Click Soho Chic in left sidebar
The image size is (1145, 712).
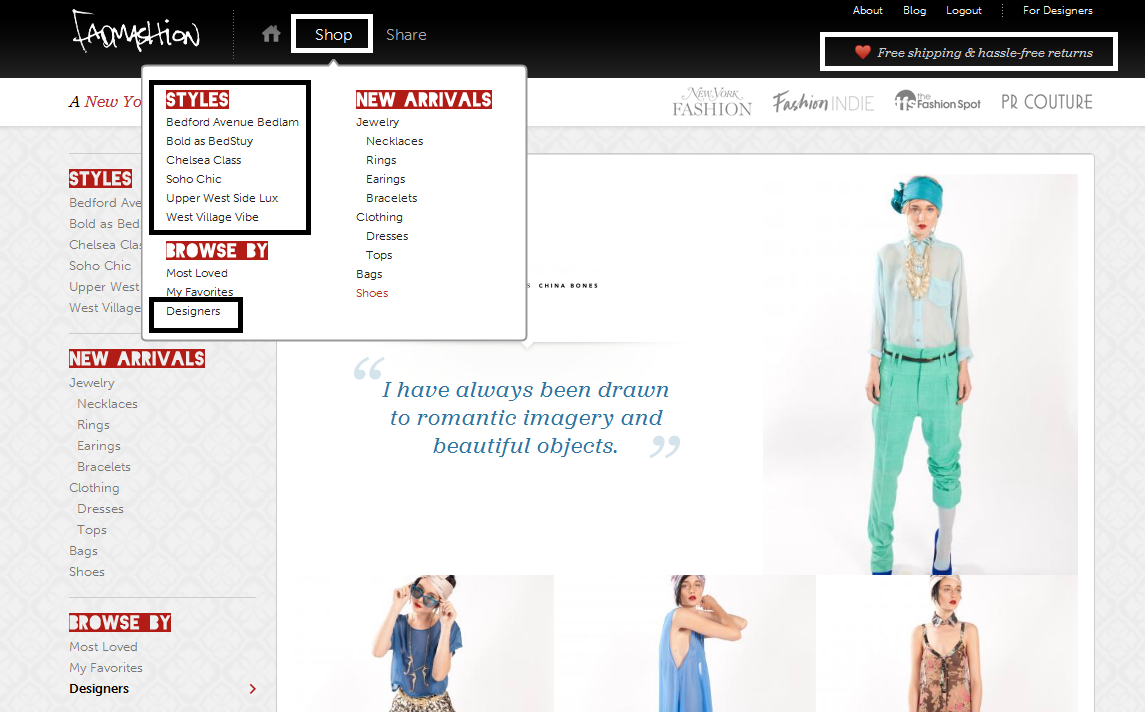point(100,266)
